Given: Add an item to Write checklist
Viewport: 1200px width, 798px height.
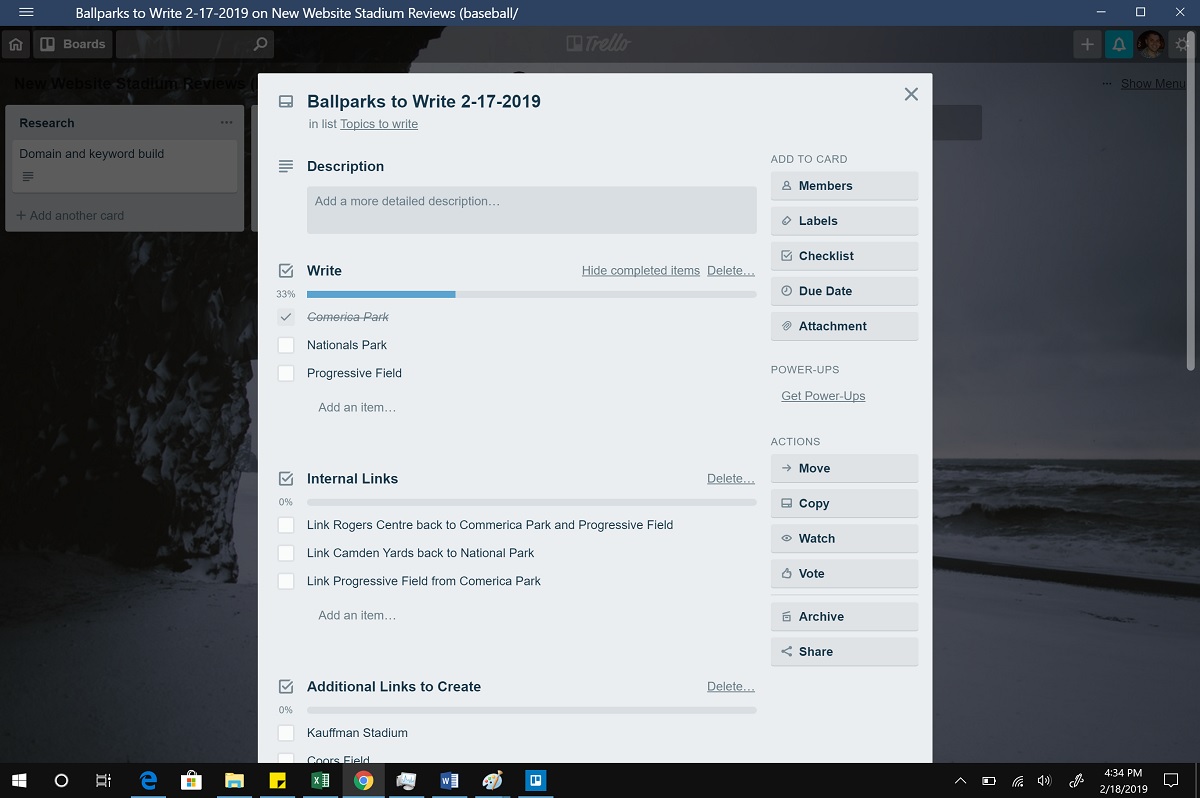Looking at the screenshot, I should point(357,407).
